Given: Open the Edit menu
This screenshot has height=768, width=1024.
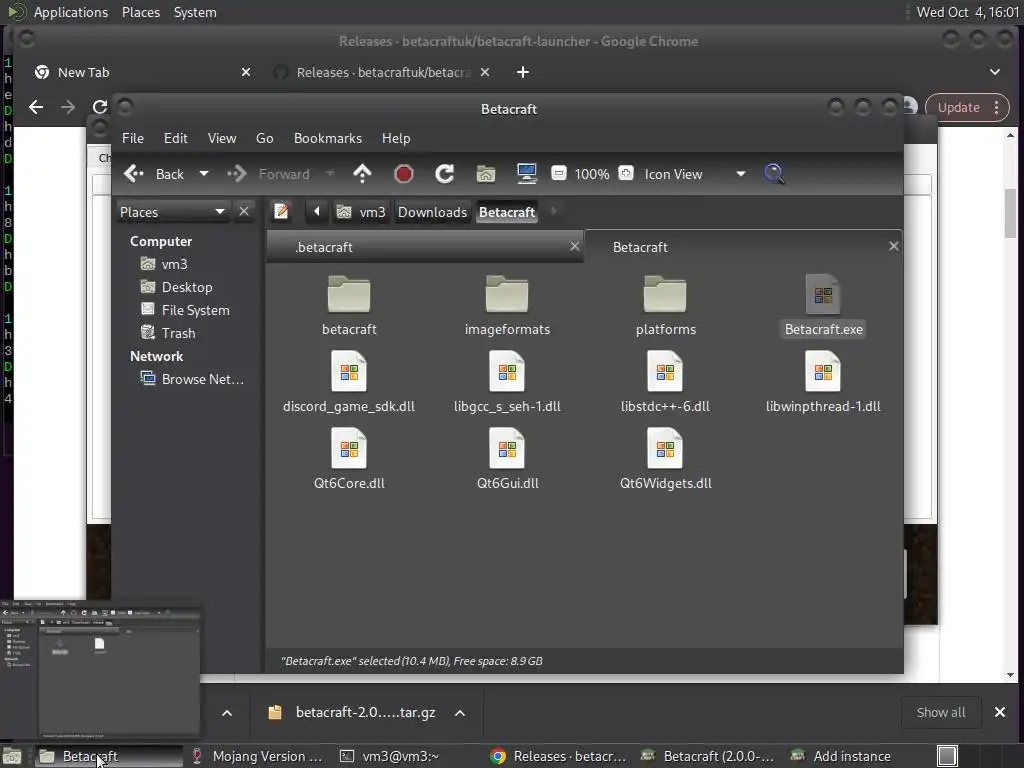Looking at the screenshot, I should 176,138.
